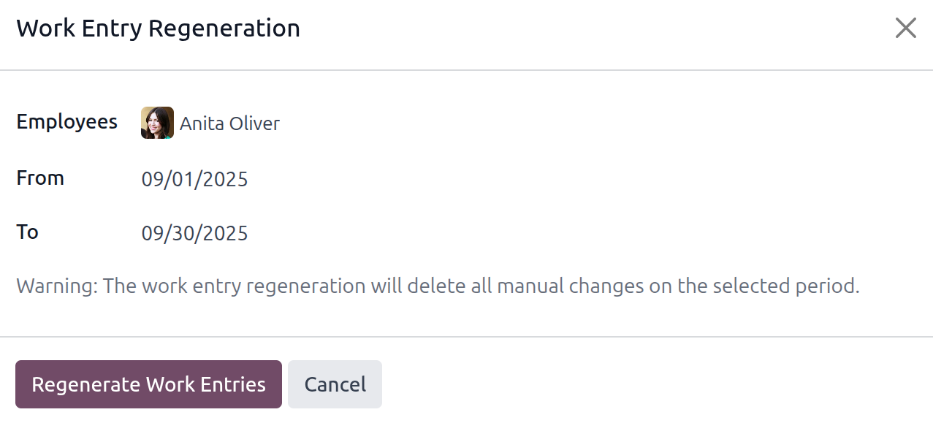
Task: Click the word Warning in the notice
Action: 55,286
